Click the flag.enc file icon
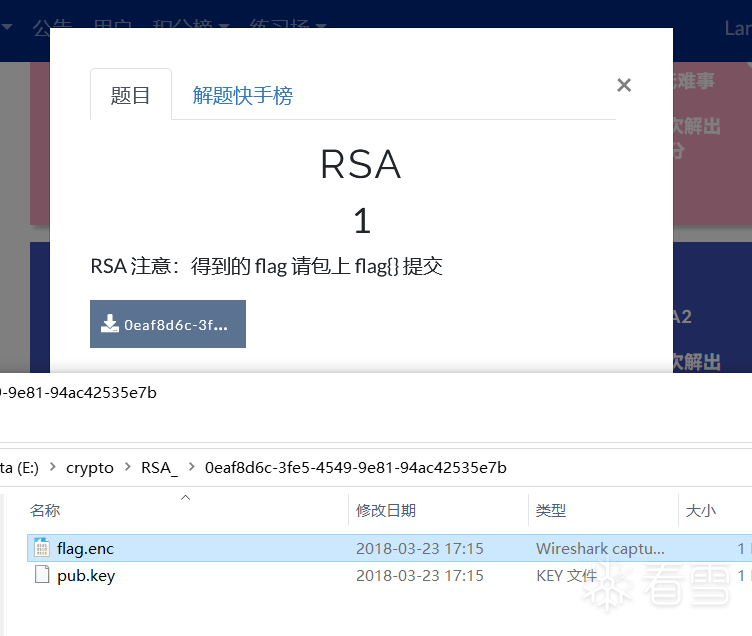This screenshot has height=636, width=752. 42,548
